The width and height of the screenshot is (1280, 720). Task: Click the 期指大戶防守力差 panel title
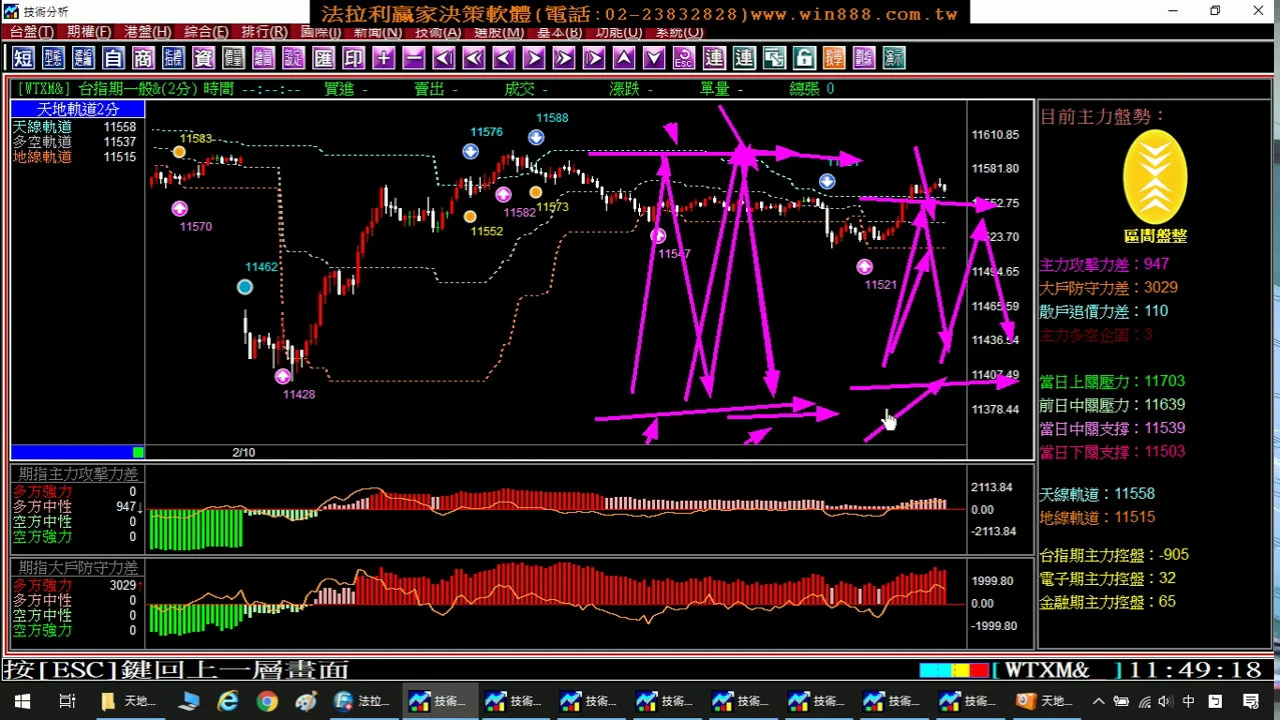(78, 567)
